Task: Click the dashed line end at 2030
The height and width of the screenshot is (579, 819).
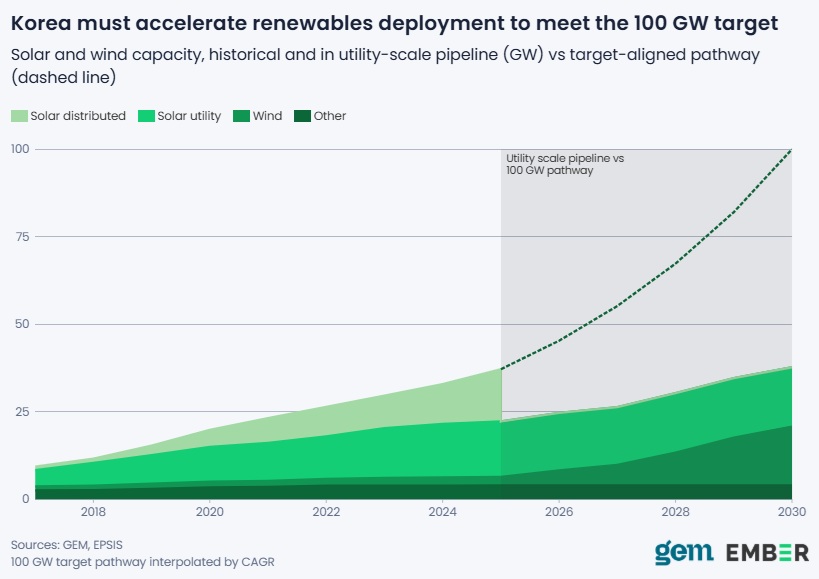Action: (x=791, y=150)
